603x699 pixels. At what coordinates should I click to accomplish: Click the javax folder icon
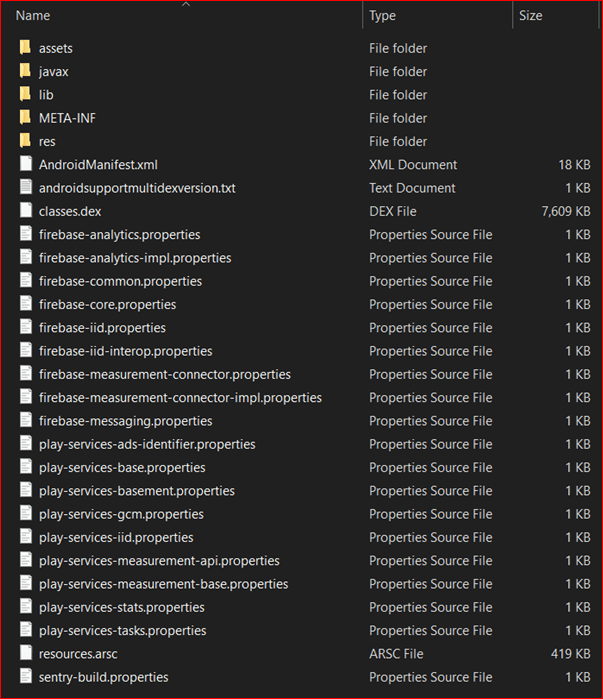tap(25, 70)
